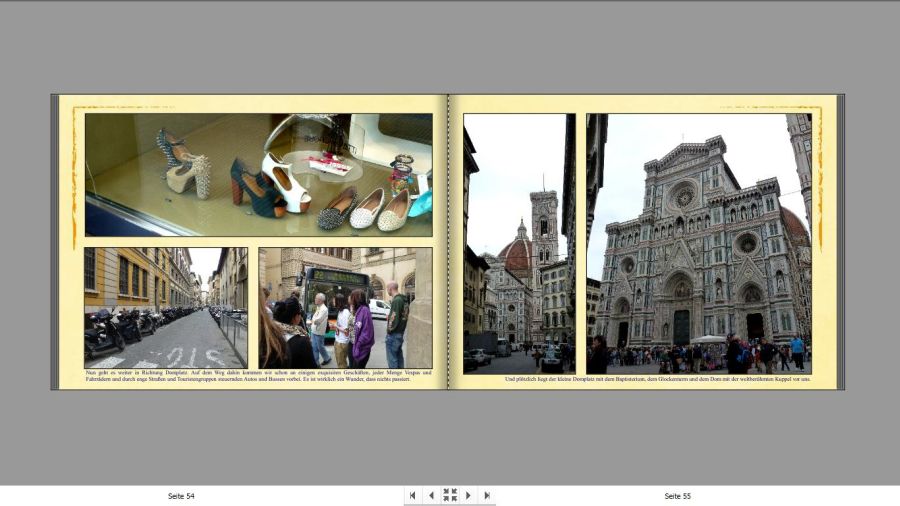Exit full-screen preview mode
Image resolution: width=900 pixels, height=506 pixels.
click(450, 495)
